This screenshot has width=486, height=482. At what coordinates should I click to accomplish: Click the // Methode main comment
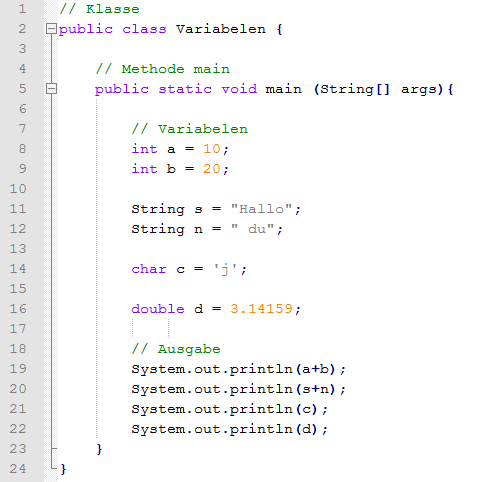pos(163,69)
